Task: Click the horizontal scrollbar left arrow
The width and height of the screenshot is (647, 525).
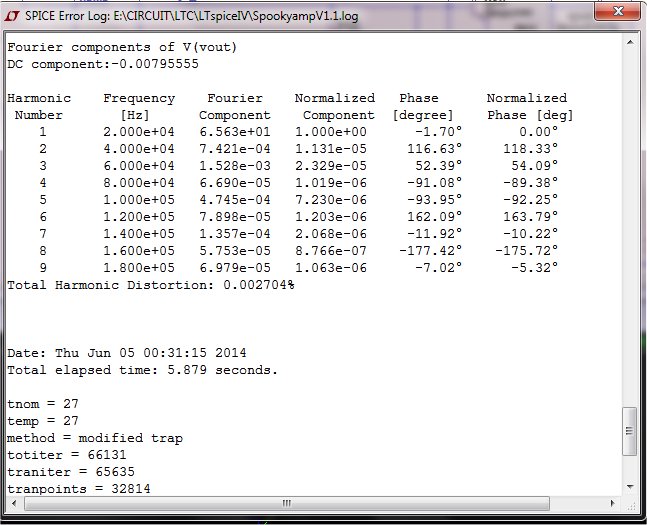Action: pos(14,503)
